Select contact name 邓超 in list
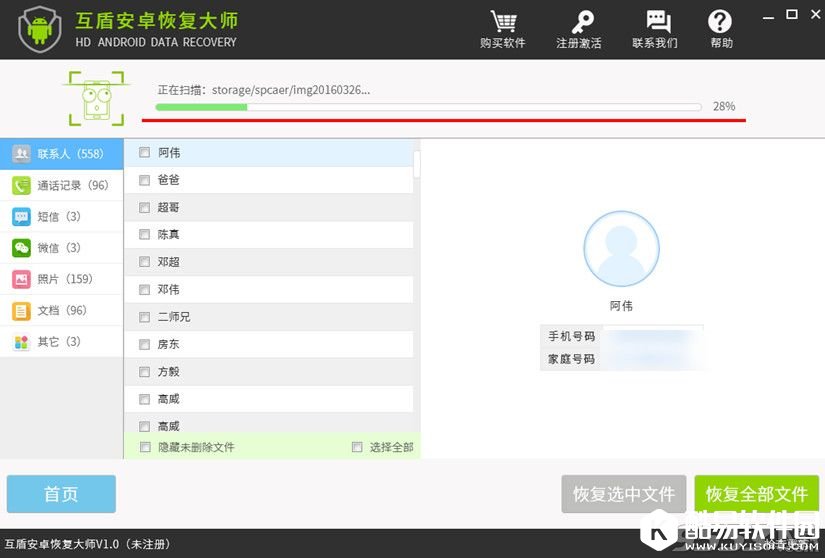Viewport: 825px width, 558px height. tap(168, 262)
